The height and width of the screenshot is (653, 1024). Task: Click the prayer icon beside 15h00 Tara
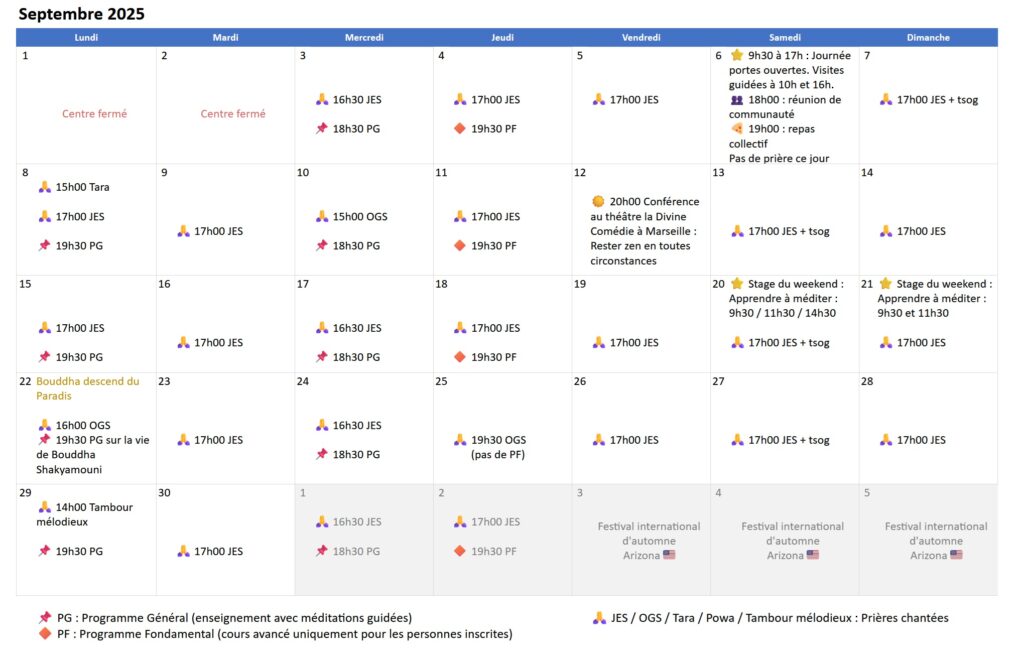click(44, 187)
